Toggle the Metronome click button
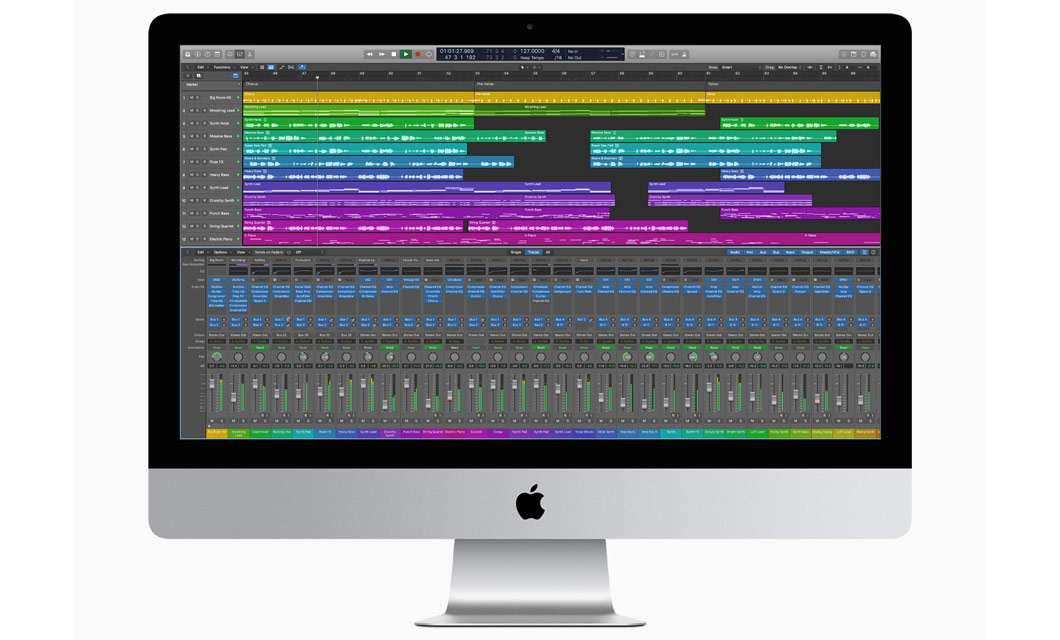Image resolution: width=1060 pixels, height=640 pixels. [684, 54]
